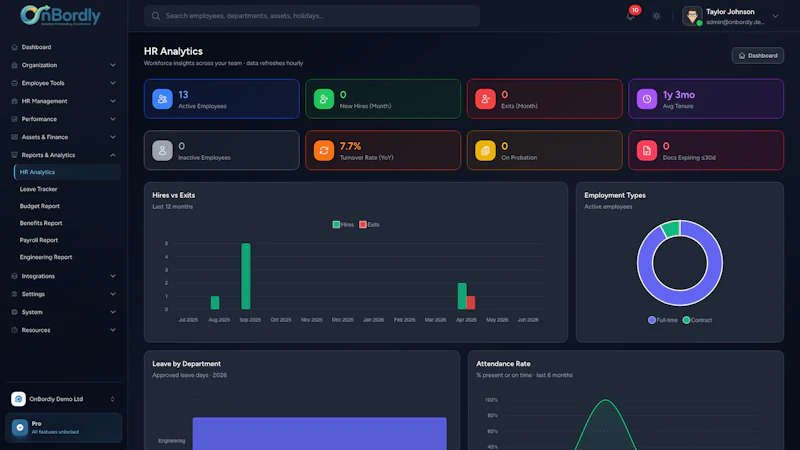Click the Dashboard sidebar home icon
800x450 pixels.
pos(14,47)
